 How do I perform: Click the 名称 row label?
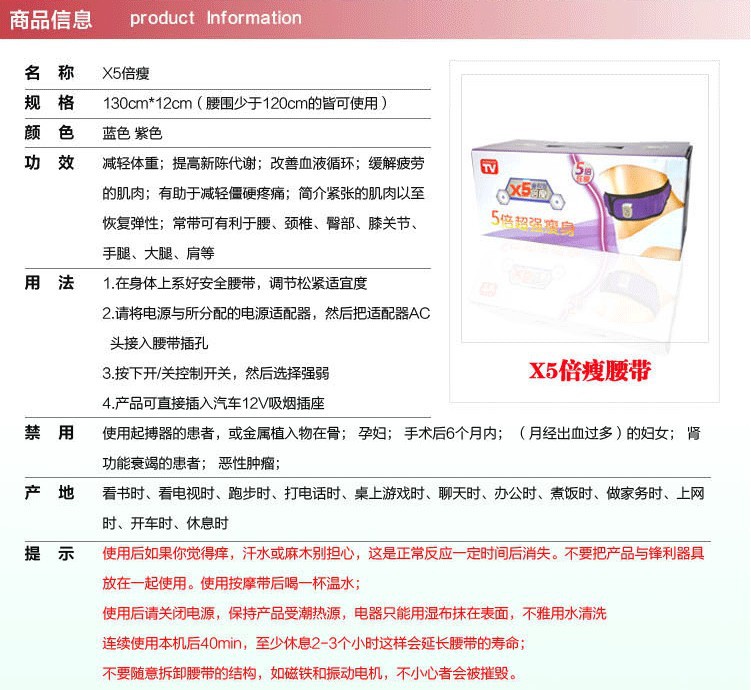point(49,73)
